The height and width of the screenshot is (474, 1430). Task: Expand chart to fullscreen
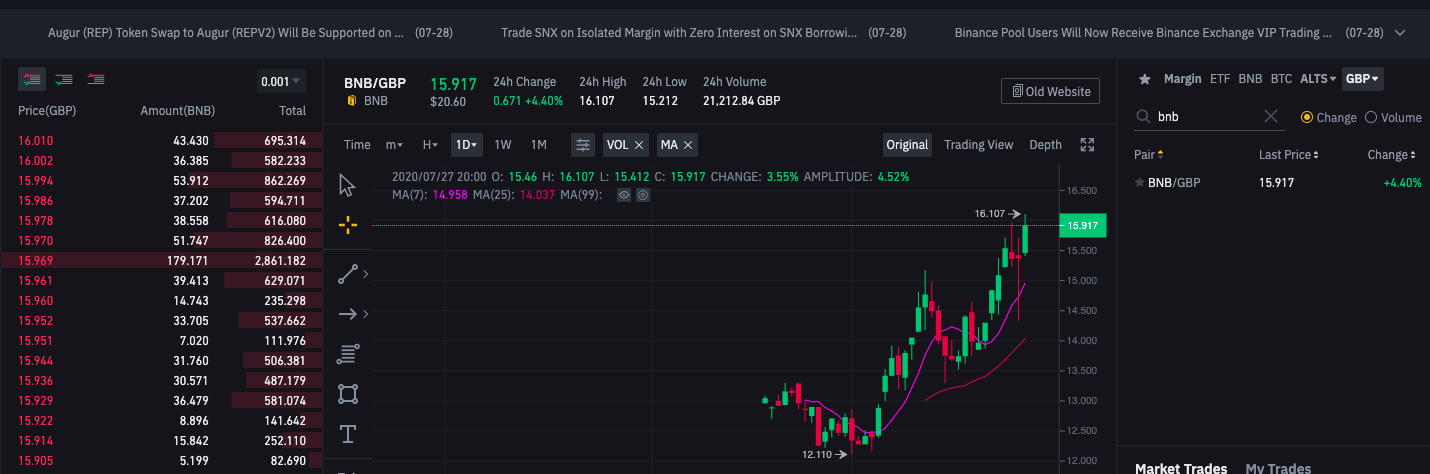[x=1088, y=145]
